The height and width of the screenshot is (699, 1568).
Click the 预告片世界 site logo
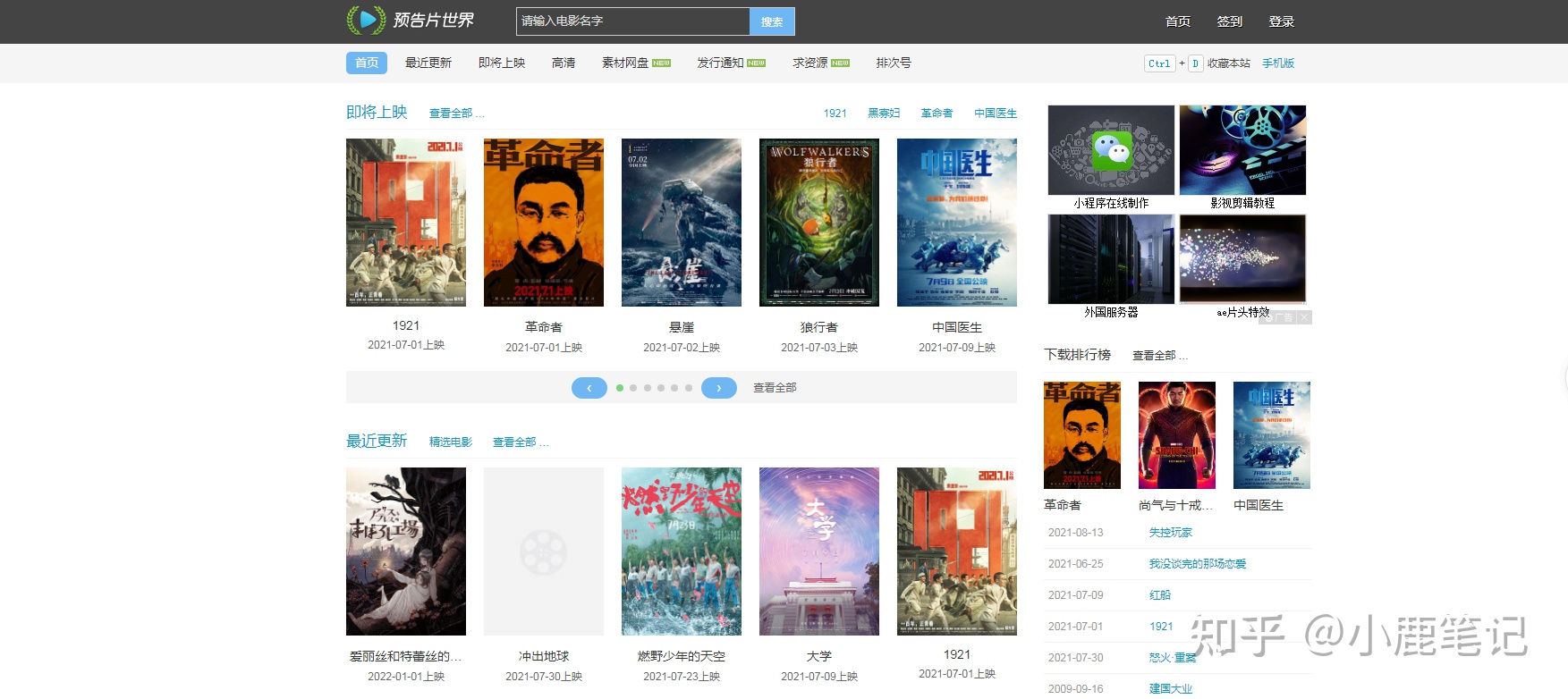tap(411, 20)
